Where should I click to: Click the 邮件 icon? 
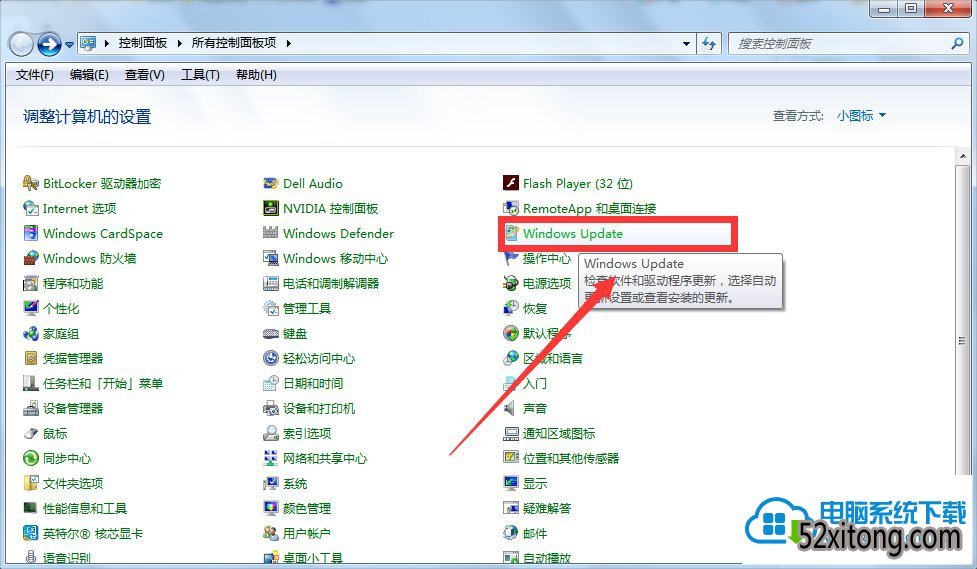[511, 533]
